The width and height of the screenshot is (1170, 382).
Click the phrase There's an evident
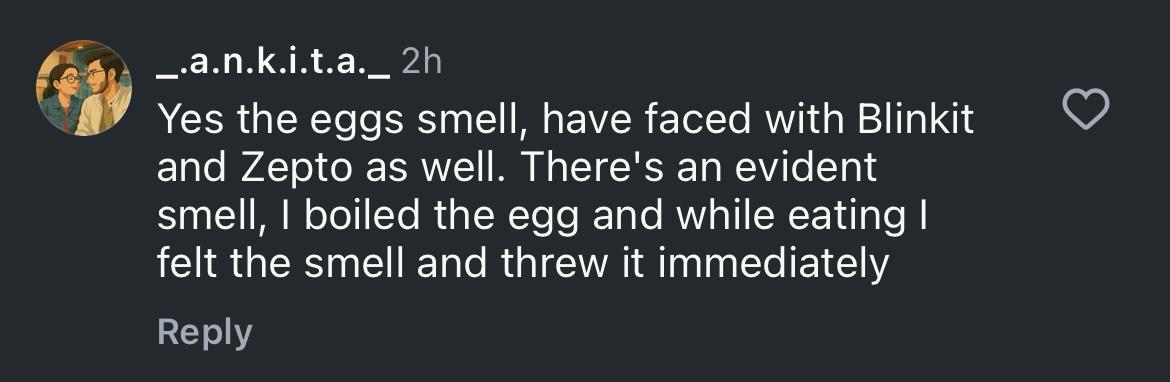coord(698,168)
